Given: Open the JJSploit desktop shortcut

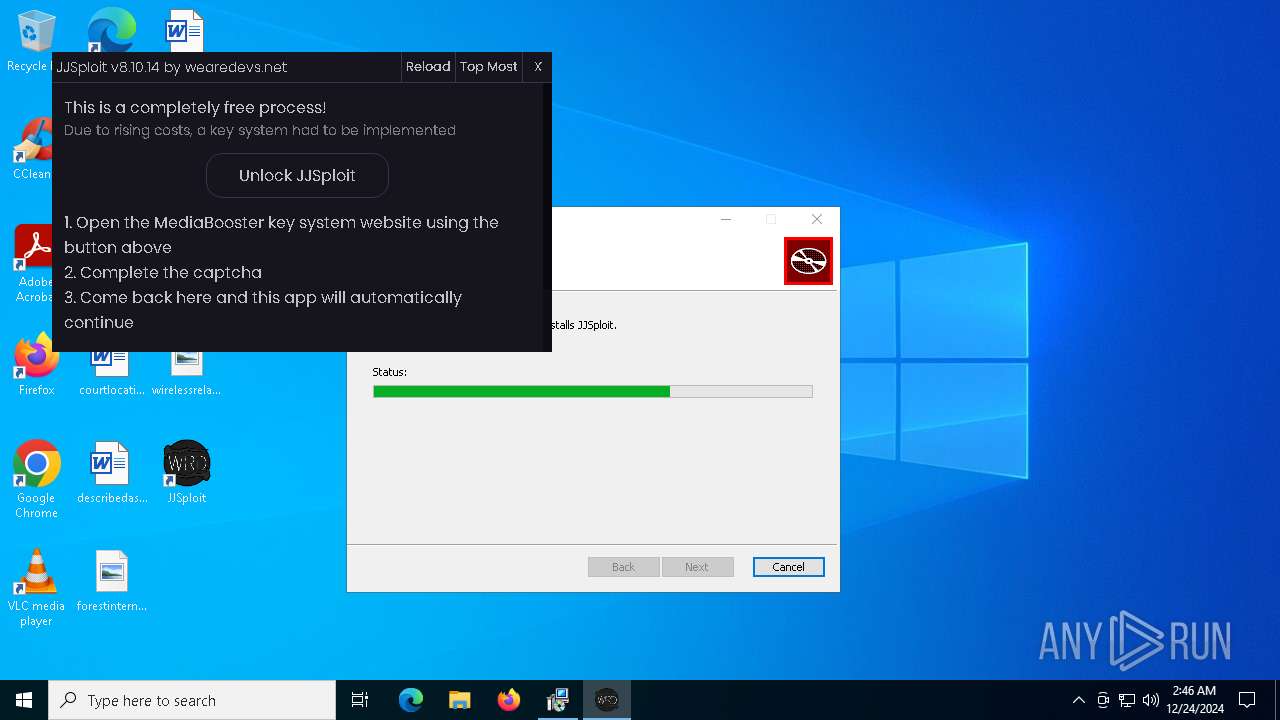Looking at the screenshot, I should click(186, 472).
